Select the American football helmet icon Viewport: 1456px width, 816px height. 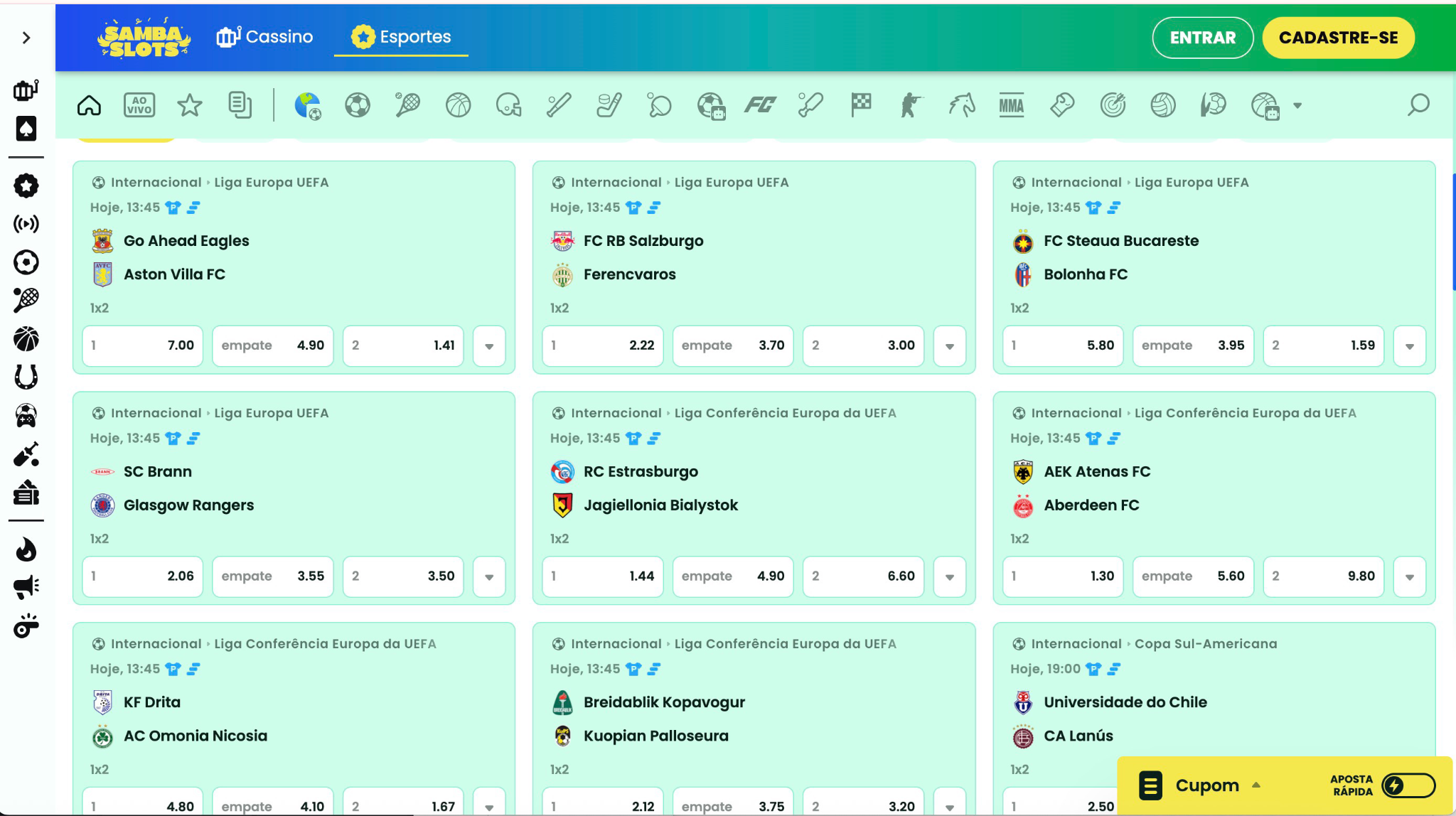(x=509, y=105)
